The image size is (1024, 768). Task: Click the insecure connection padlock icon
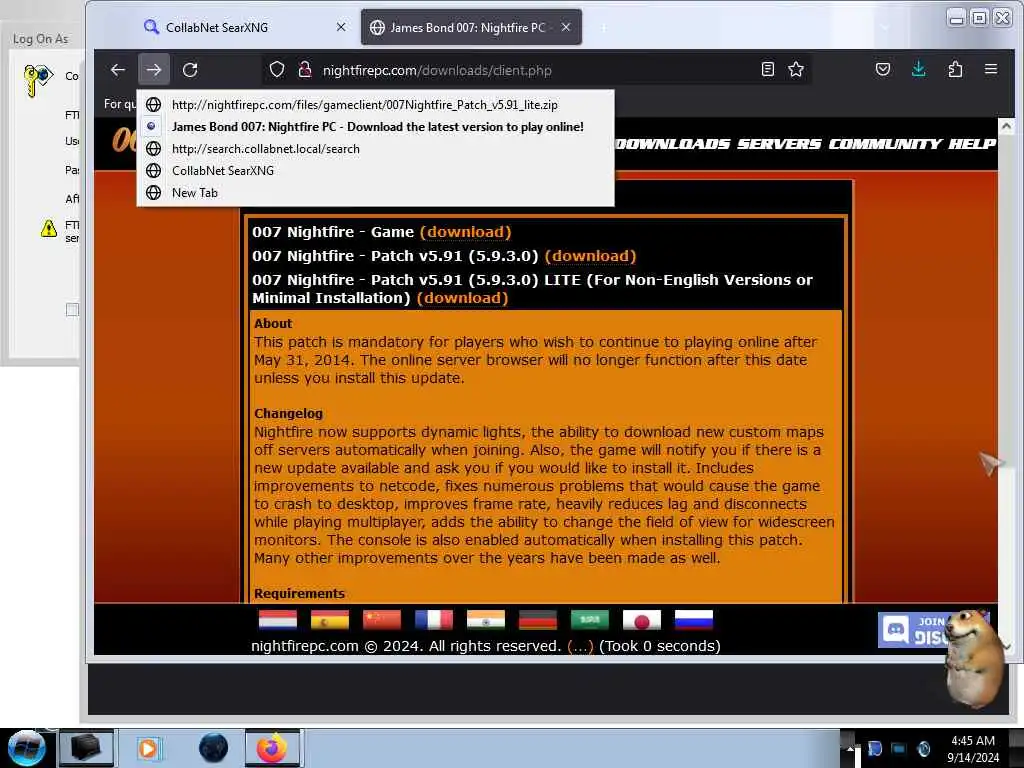pos(304,70)
